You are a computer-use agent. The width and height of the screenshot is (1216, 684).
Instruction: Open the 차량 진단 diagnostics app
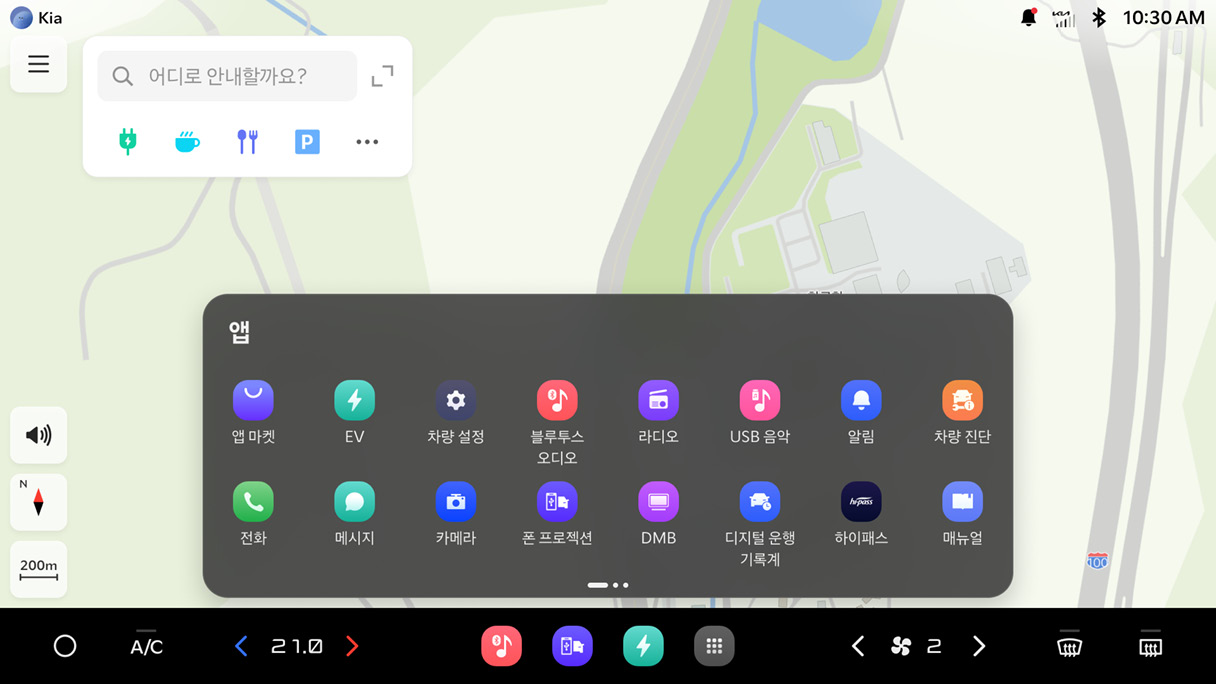pyautogui.click(x=962, y=401)
